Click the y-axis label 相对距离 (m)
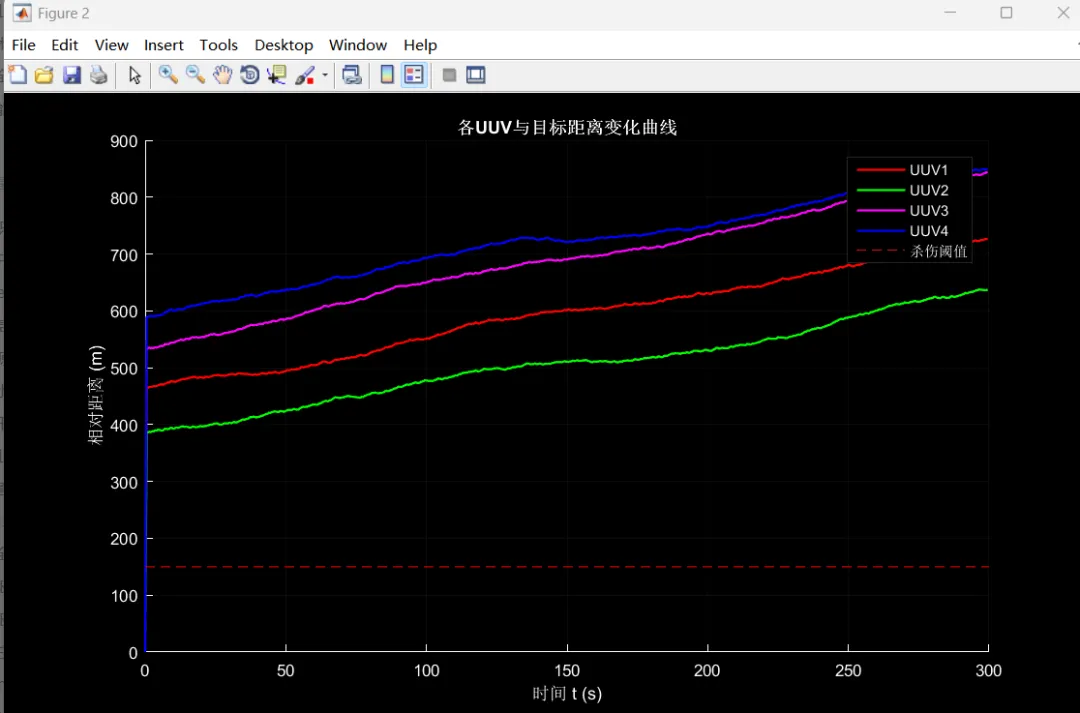The image size is (1080, 713). click(x=96, y=395)
